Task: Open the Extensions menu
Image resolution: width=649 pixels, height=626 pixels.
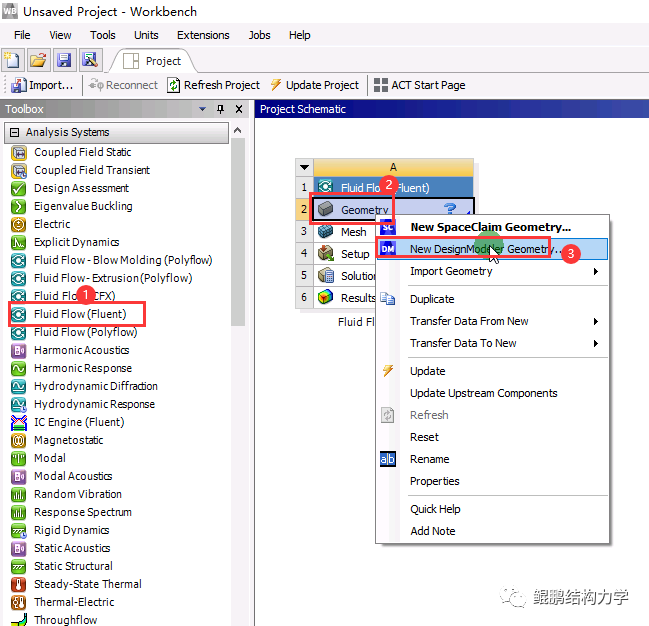Action: [203, 35]
